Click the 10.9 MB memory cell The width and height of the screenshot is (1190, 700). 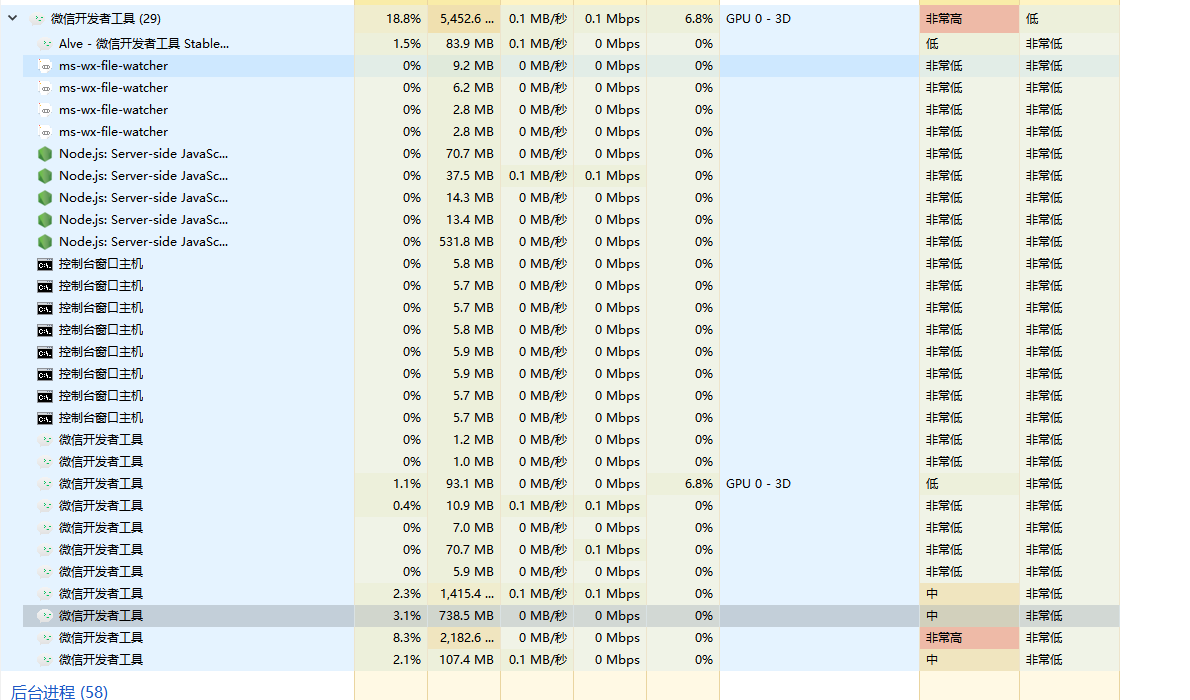(464, 506)
